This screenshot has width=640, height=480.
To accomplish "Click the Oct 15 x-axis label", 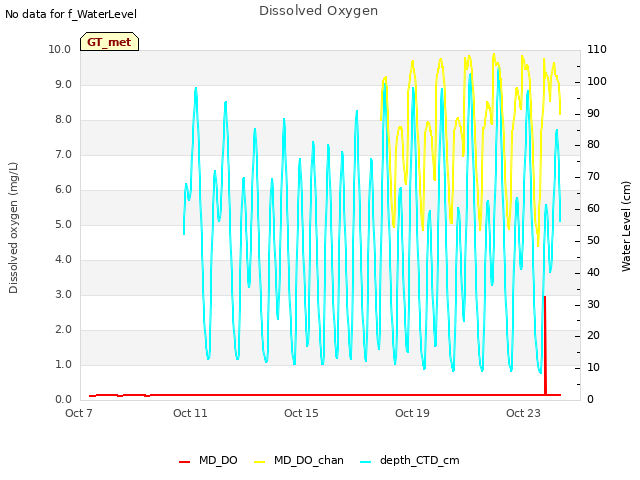I will tap(301, 413).
